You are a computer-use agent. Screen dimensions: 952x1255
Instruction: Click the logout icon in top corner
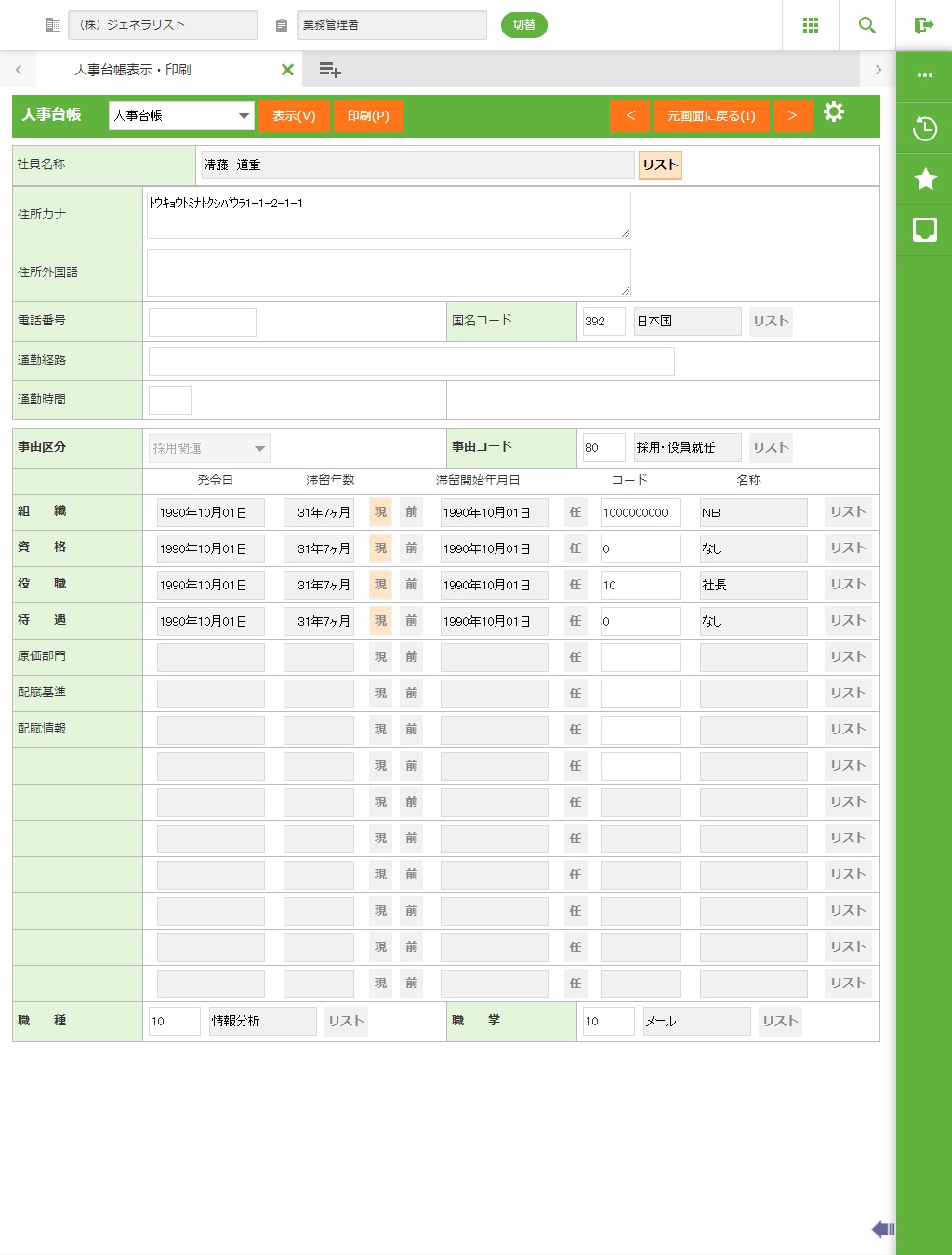click(x=923, y=25)
